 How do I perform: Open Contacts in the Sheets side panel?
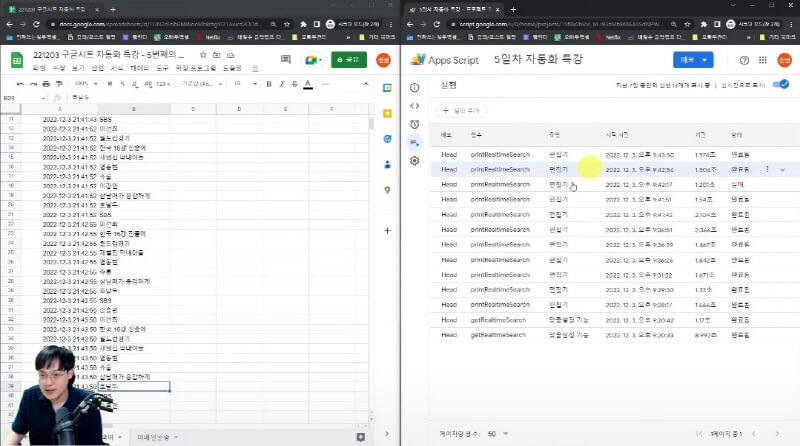click(387, 164)
